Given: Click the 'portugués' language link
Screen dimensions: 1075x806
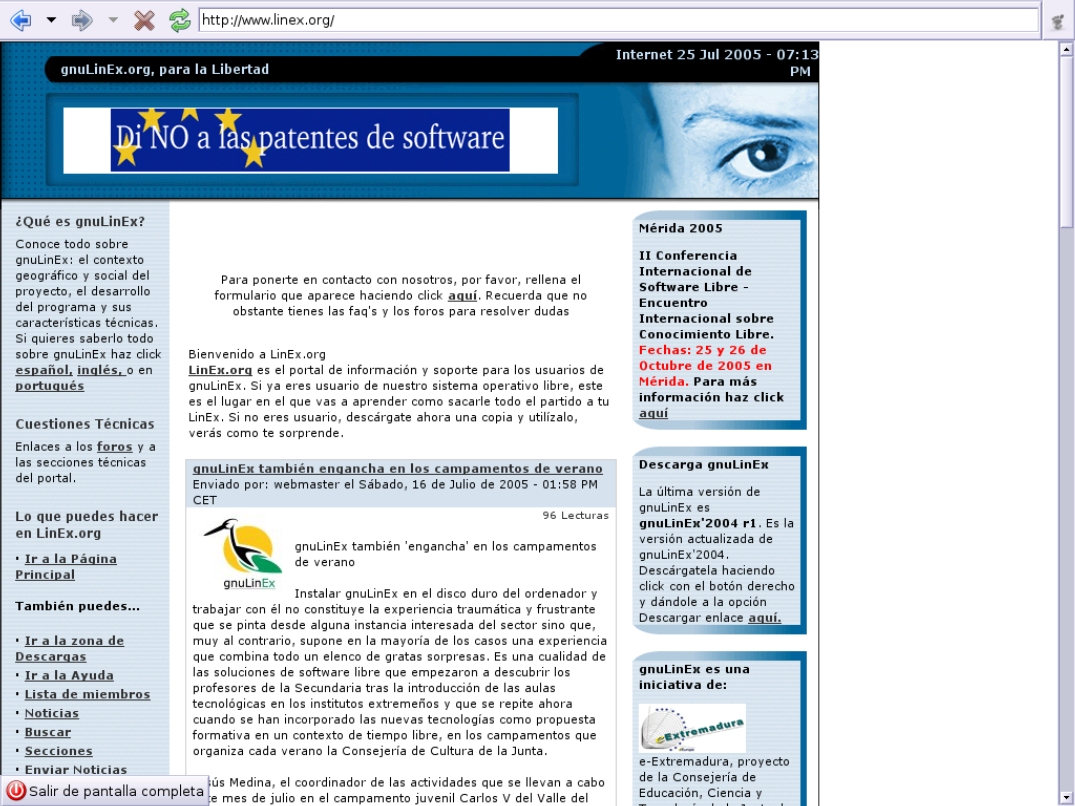Looking at the screenshot, I should tap(50, 386).
